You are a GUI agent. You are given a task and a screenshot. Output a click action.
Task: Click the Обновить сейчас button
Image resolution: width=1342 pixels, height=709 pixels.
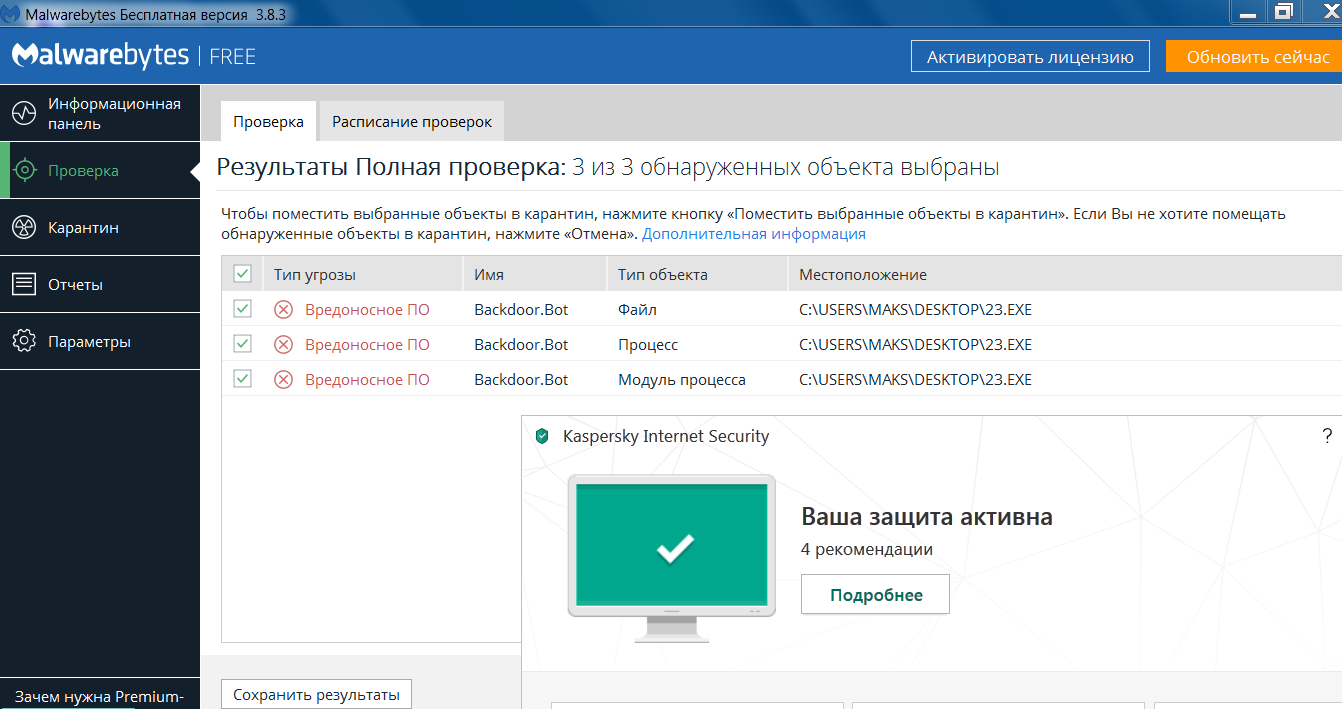pos(1254,57)
